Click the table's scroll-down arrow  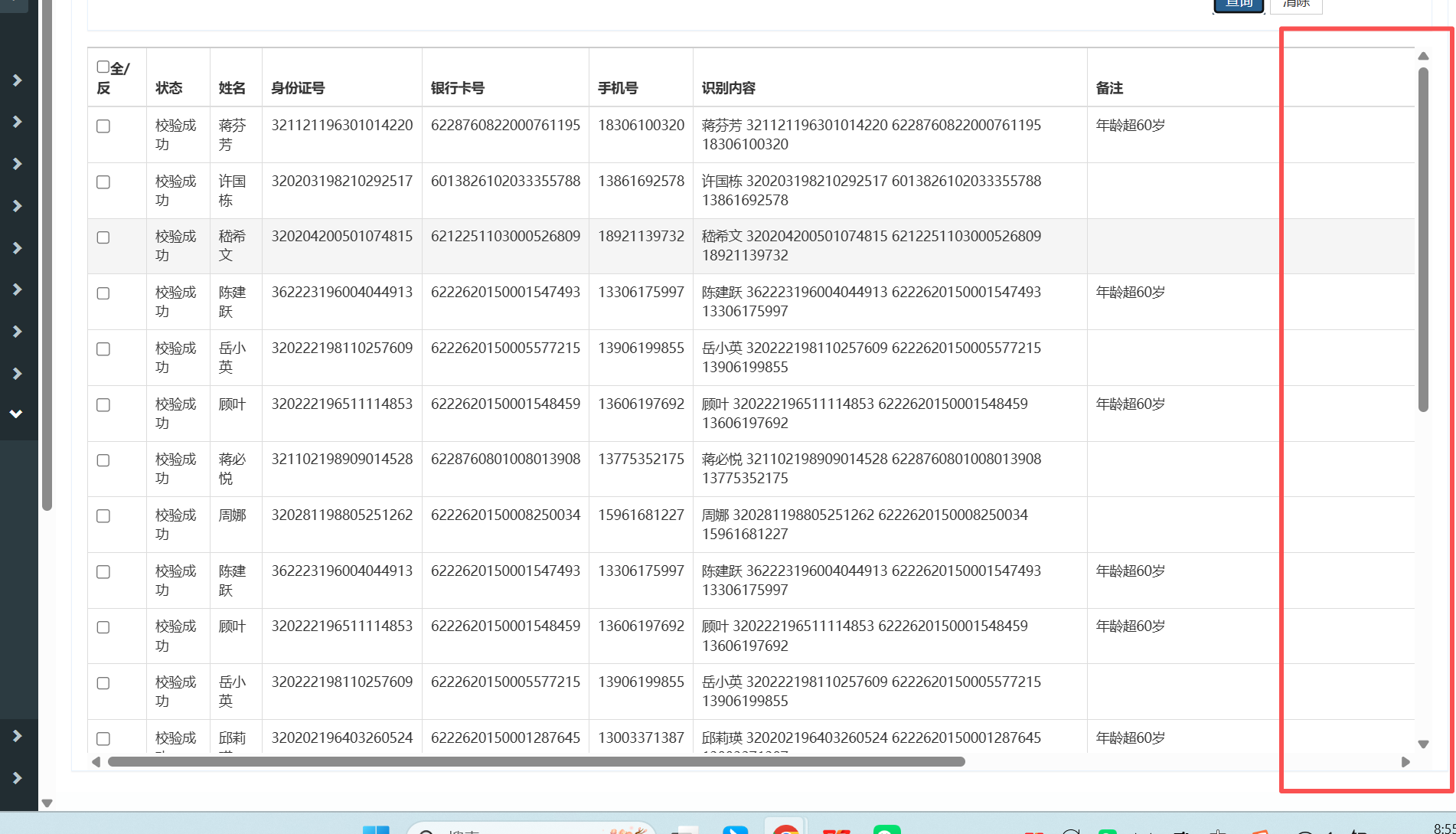coord(1423,744)
